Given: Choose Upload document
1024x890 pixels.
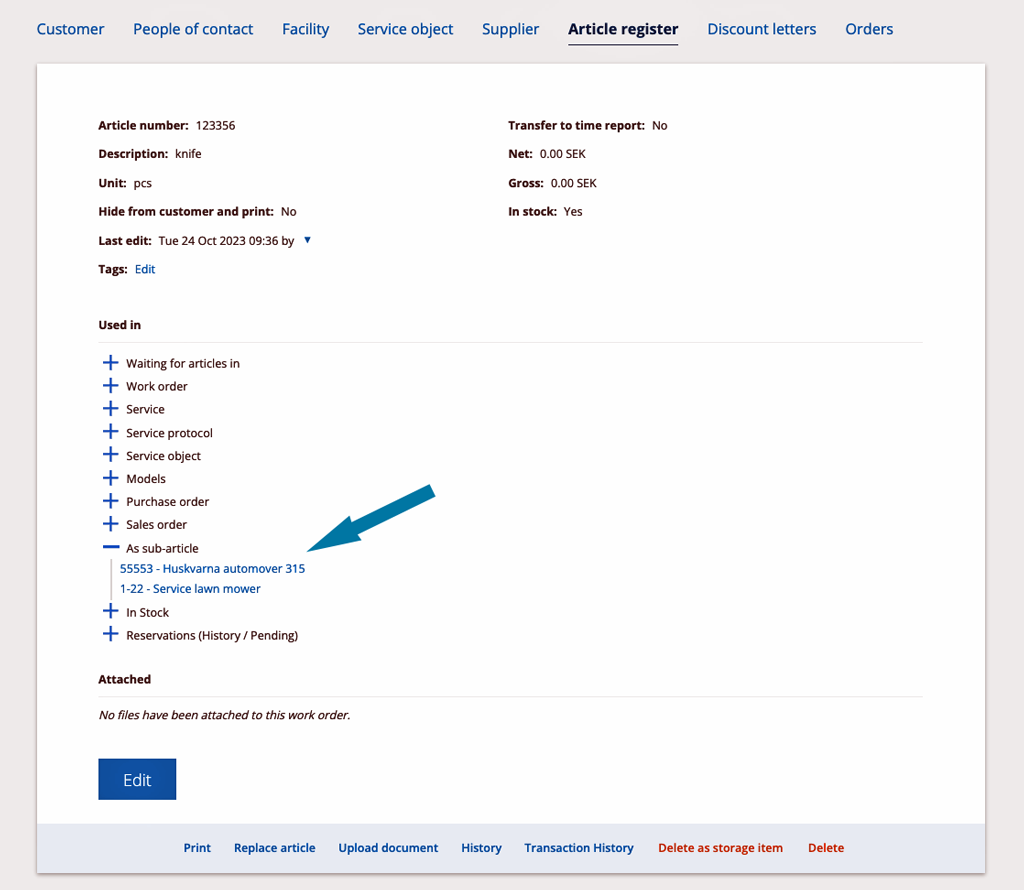Looking at the screenshot, I should pos(388,848).
